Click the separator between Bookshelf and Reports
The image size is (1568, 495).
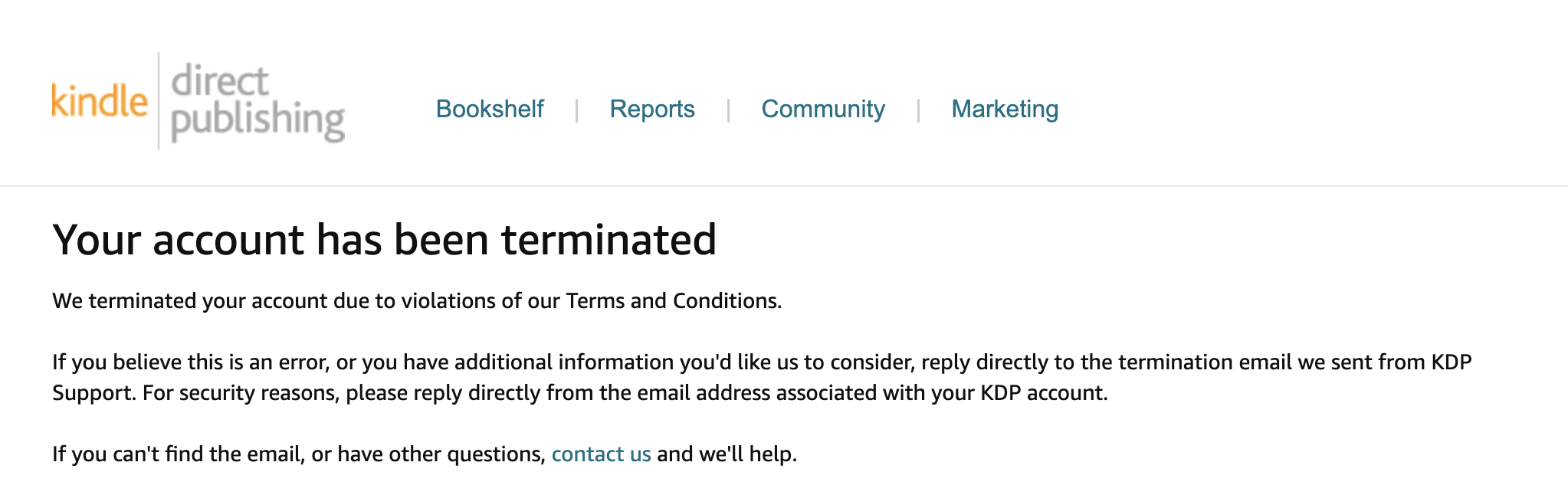(x=576, y=110)
